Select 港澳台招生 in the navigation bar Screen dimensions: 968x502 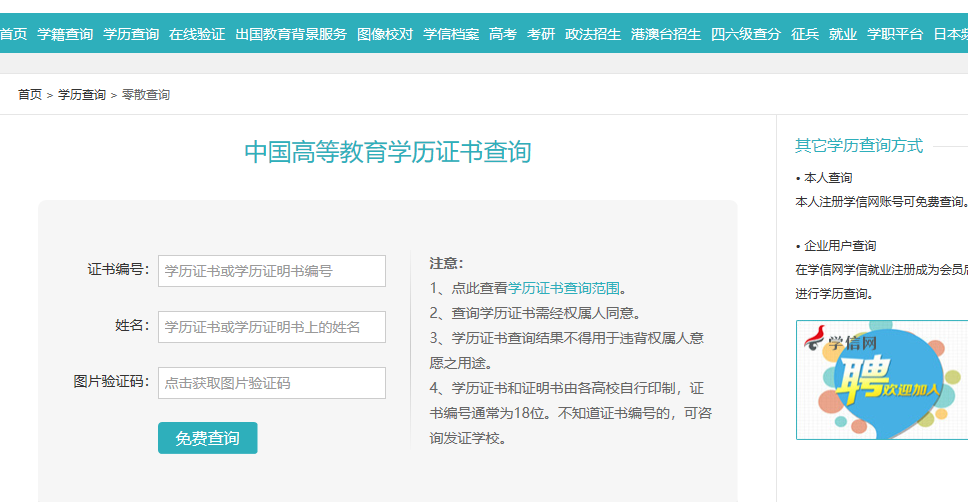click(666, 34)
